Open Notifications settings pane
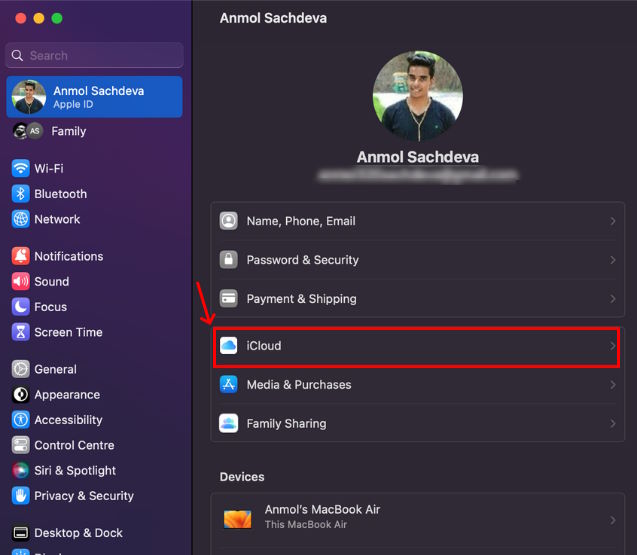This screenshot has height=555, width=637. [94, 256]
